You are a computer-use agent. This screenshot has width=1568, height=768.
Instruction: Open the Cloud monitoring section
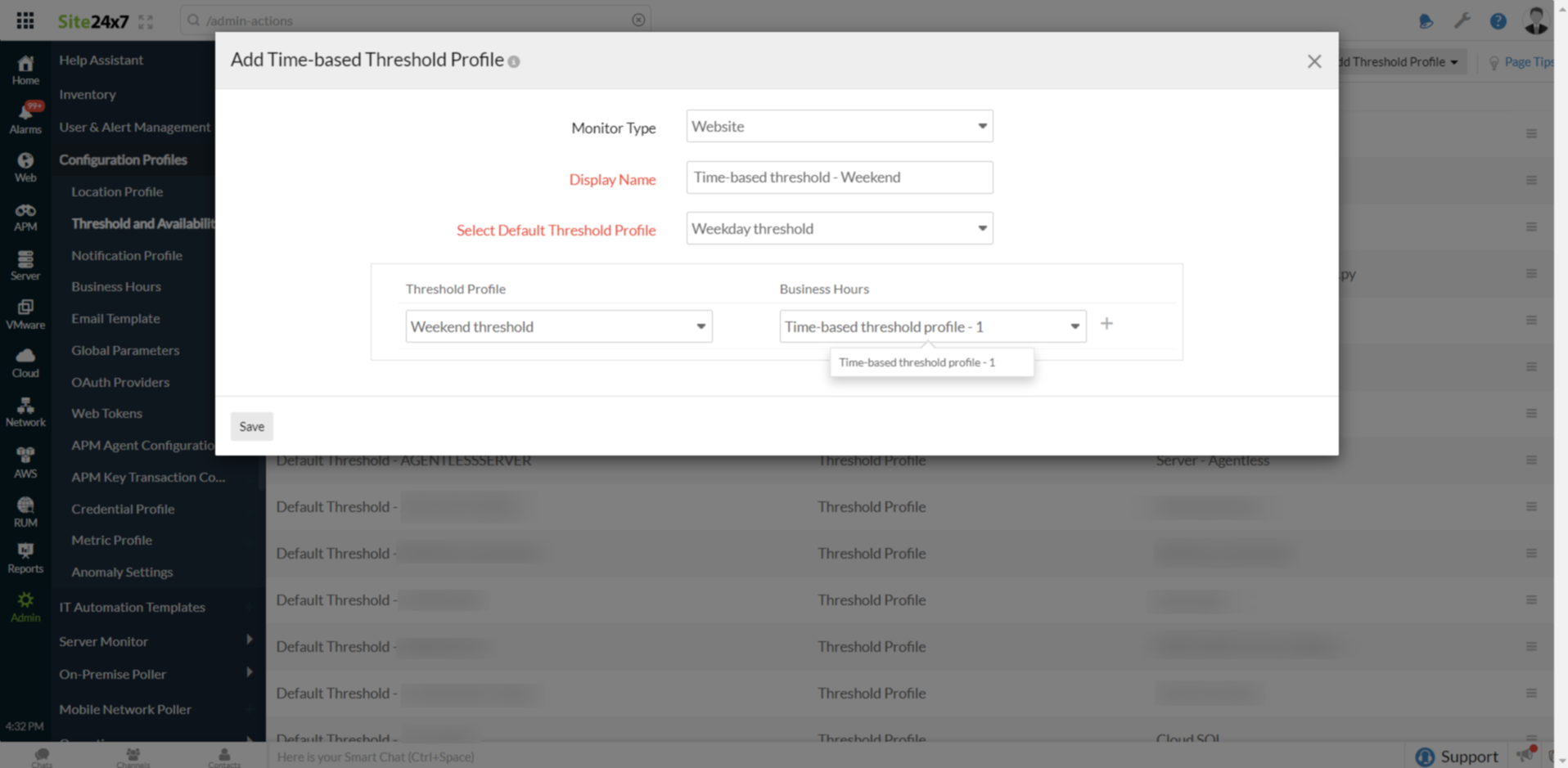tap(25, 360)
